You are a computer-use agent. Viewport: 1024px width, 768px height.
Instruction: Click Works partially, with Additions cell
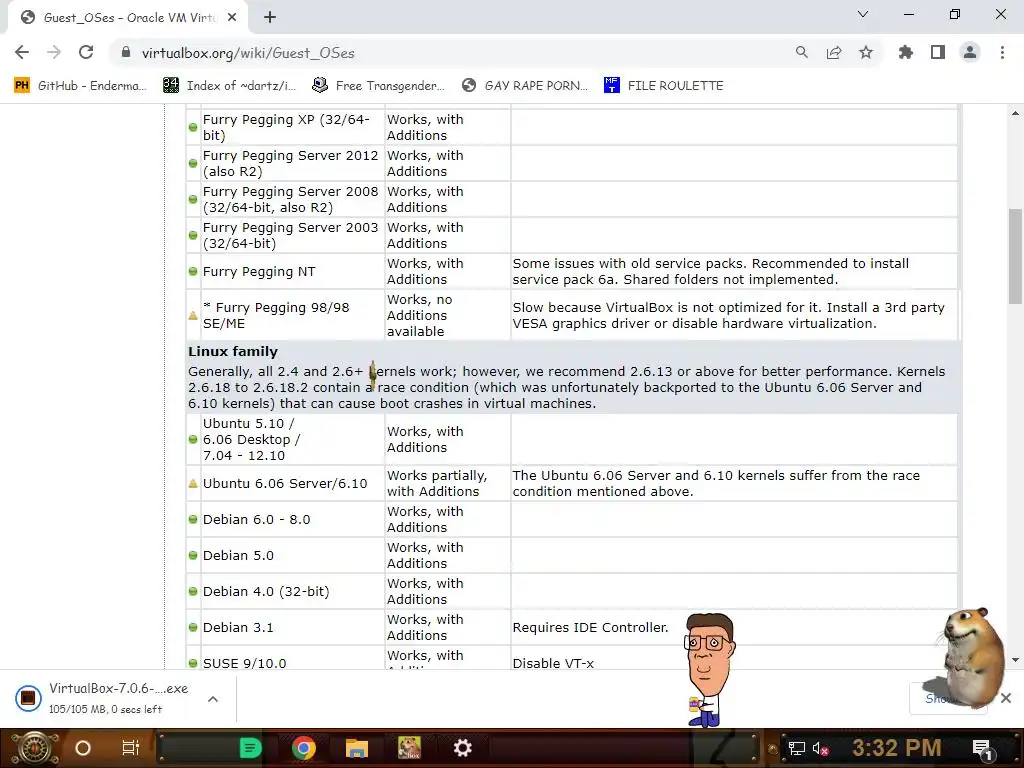coord(447,483)
